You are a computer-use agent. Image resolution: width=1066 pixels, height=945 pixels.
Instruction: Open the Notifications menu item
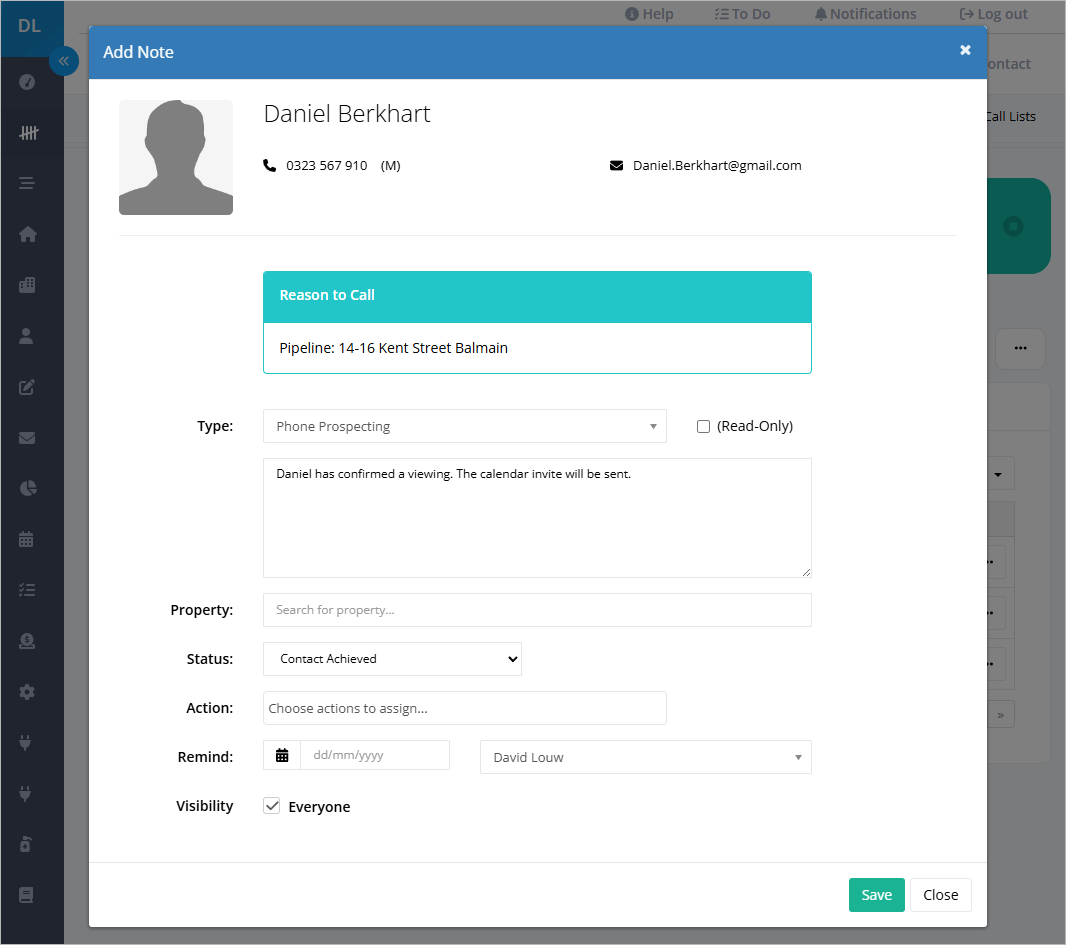(865, 14)
